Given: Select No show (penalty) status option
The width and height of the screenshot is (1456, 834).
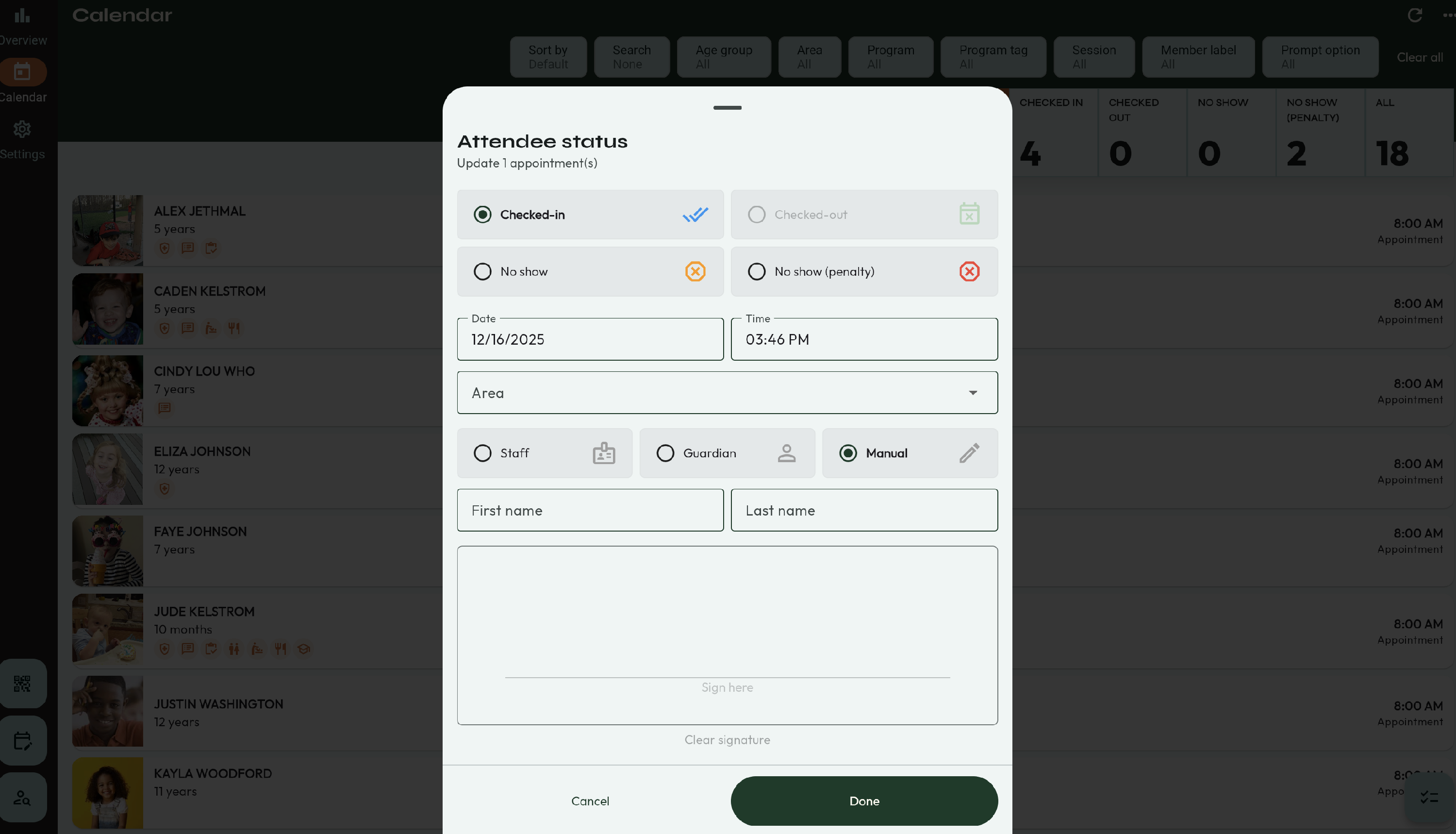Looking at the screenshot, I should pyautogui.click(x=757, y=271).
